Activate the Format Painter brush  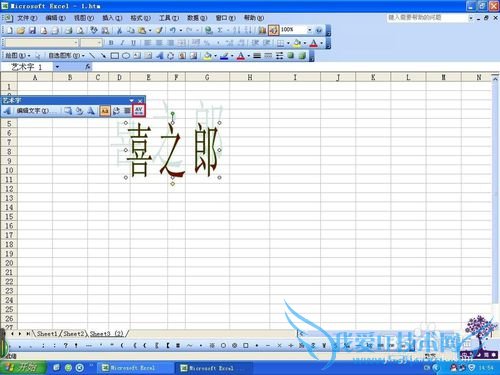(160, 31)
